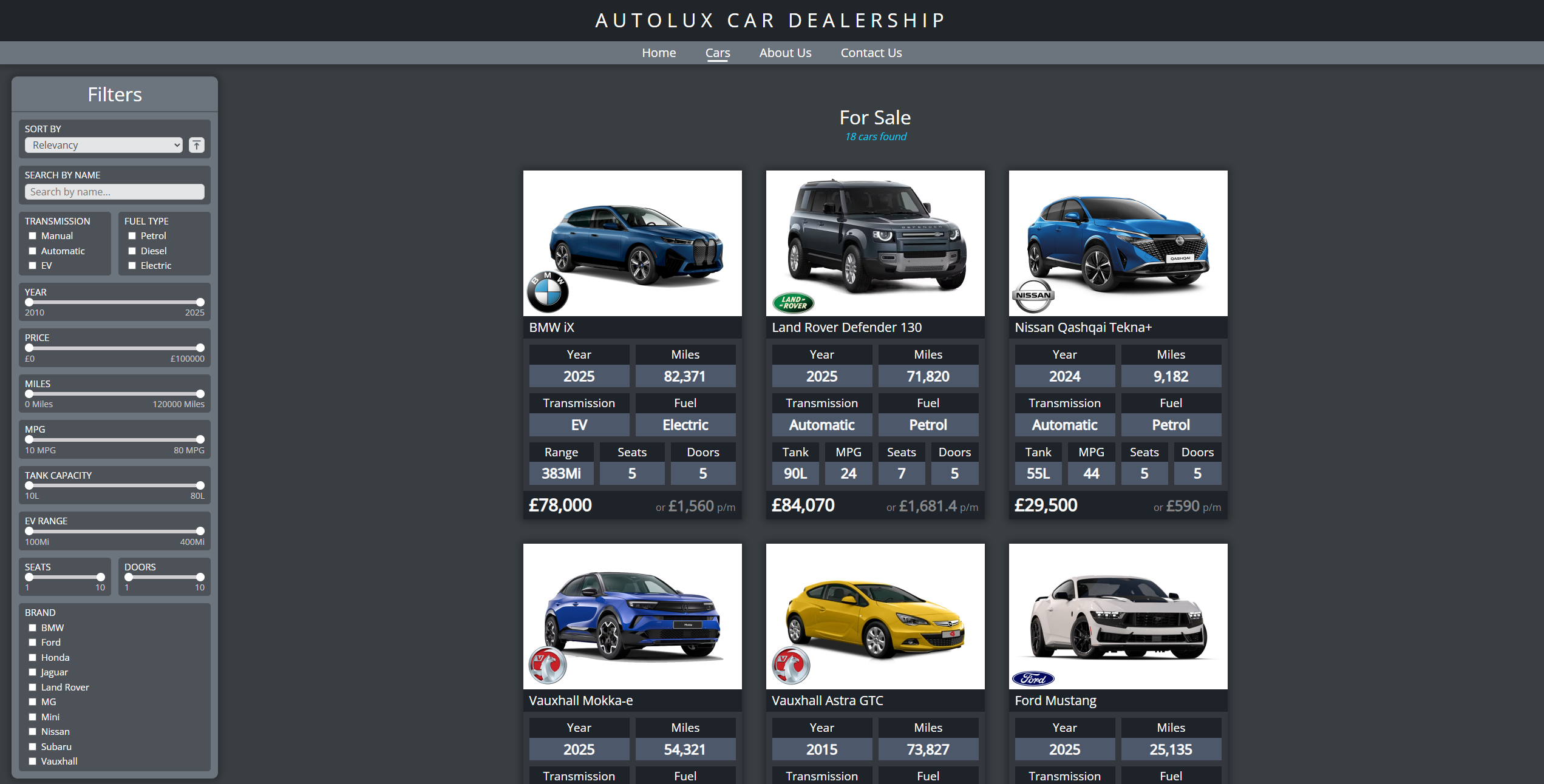Open the Sort By Relevancy dropdown

(104, 145)
